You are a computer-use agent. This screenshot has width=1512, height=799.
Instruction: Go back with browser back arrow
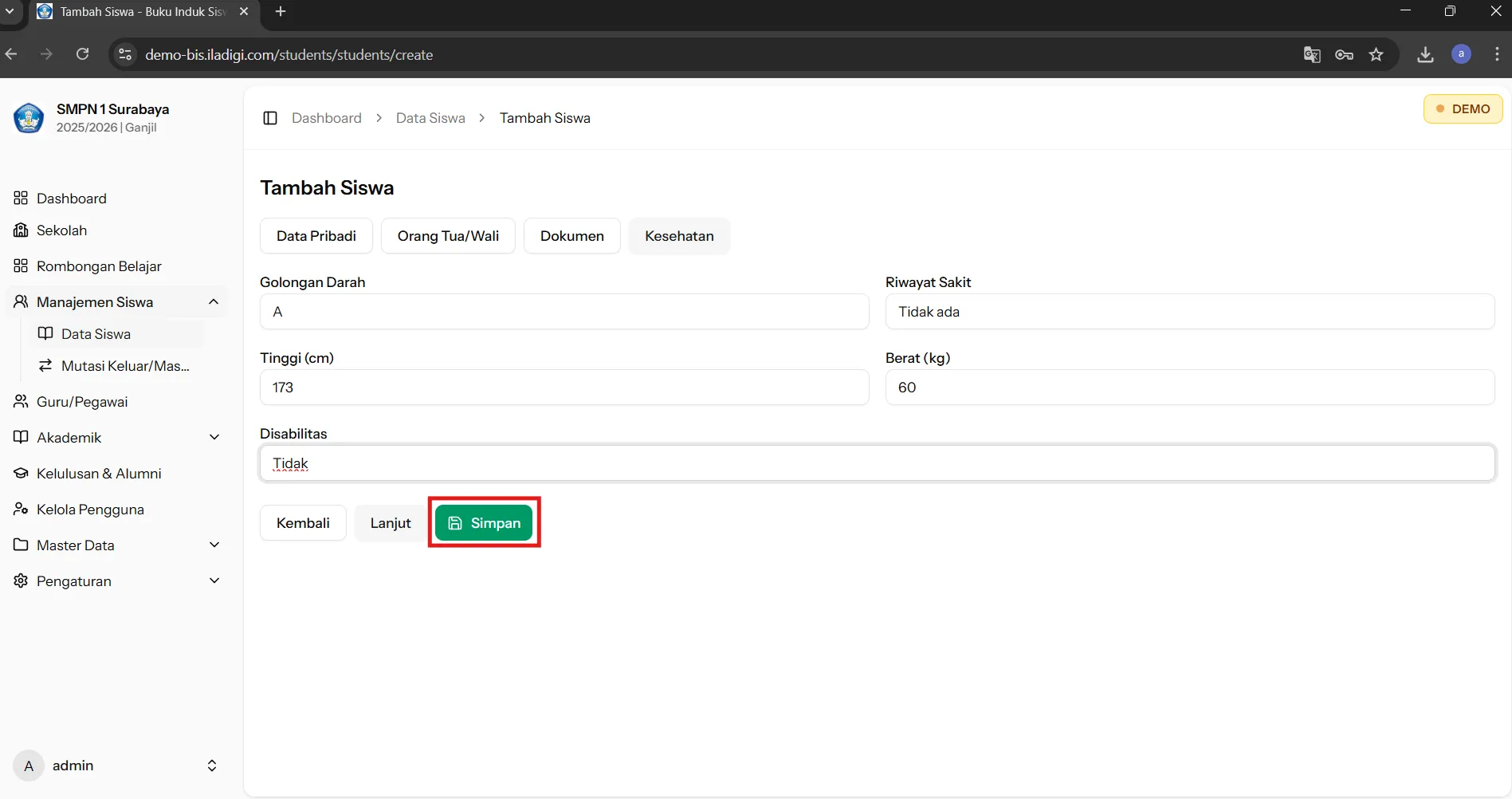coord(11,54)
